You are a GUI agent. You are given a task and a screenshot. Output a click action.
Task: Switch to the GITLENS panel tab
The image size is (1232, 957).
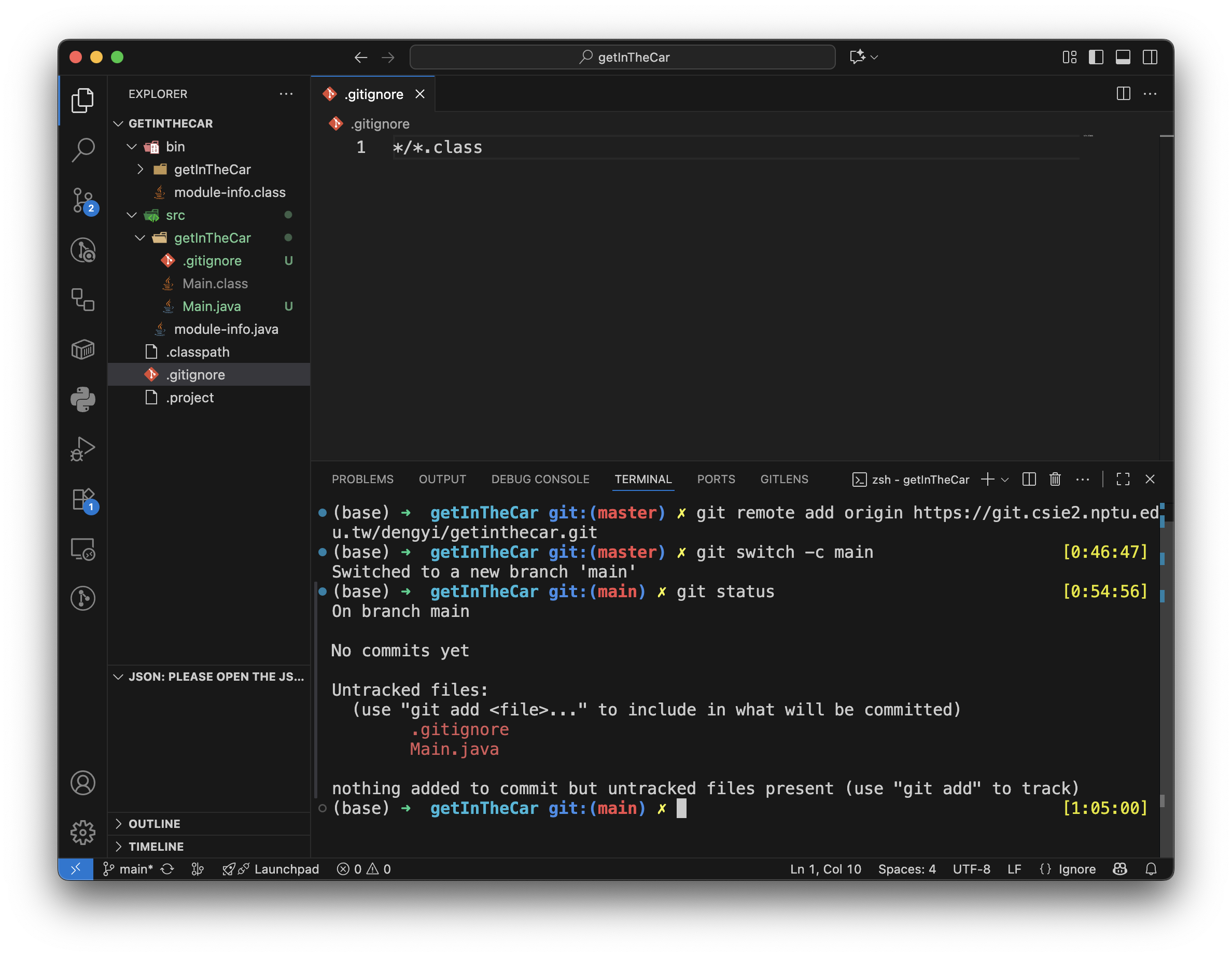click(x=783, y=480)
